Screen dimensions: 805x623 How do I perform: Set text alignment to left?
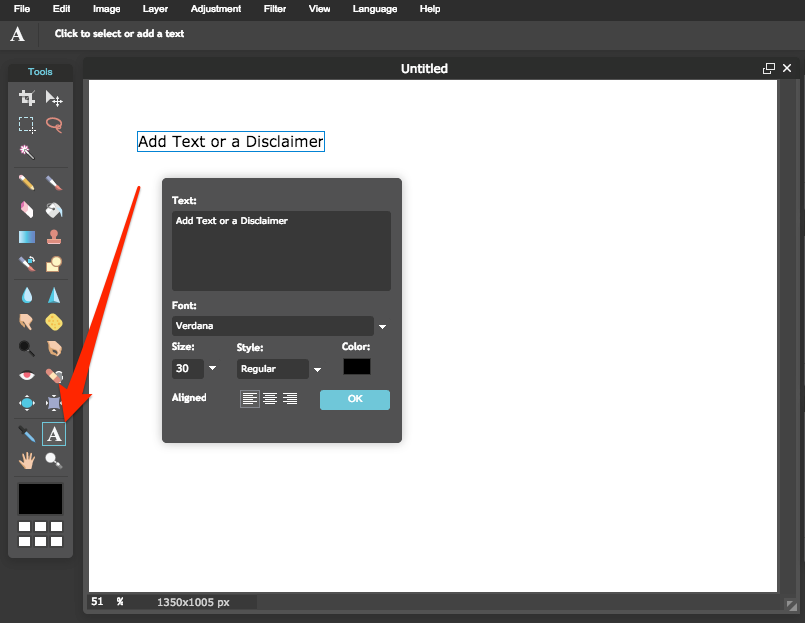[250, 399]
